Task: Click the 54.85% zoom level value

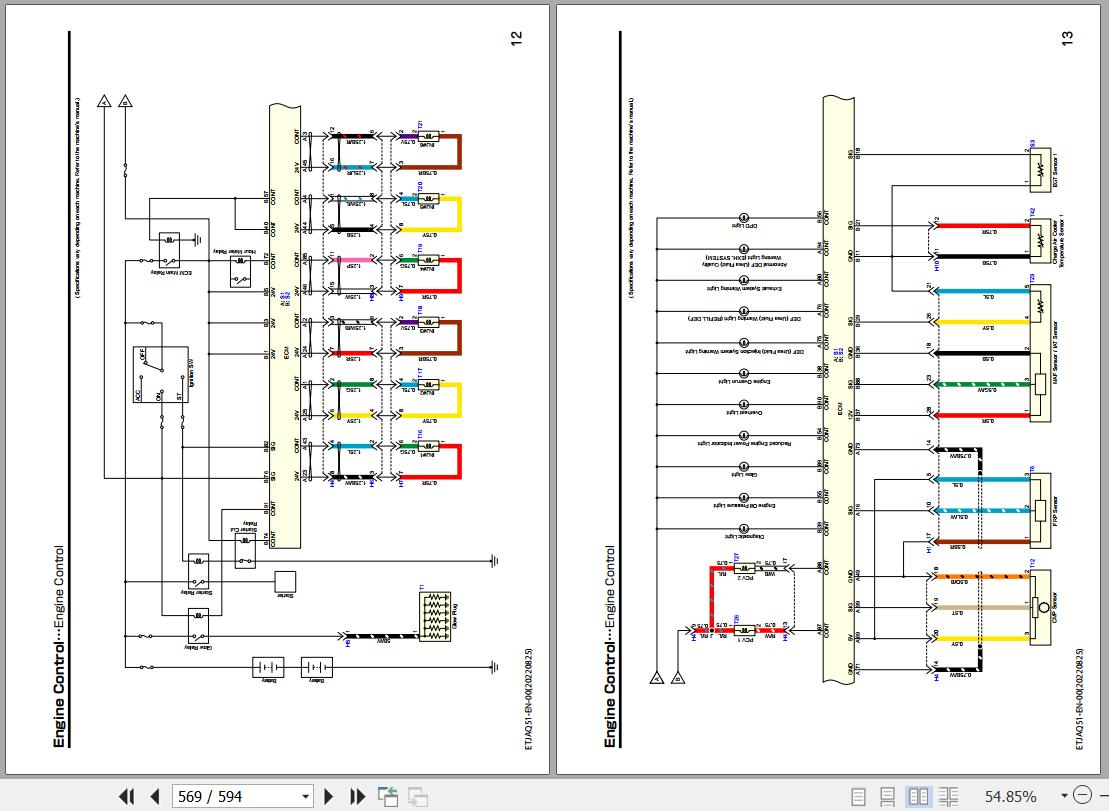Action: pyautogui.click(x=1010, y=797)
